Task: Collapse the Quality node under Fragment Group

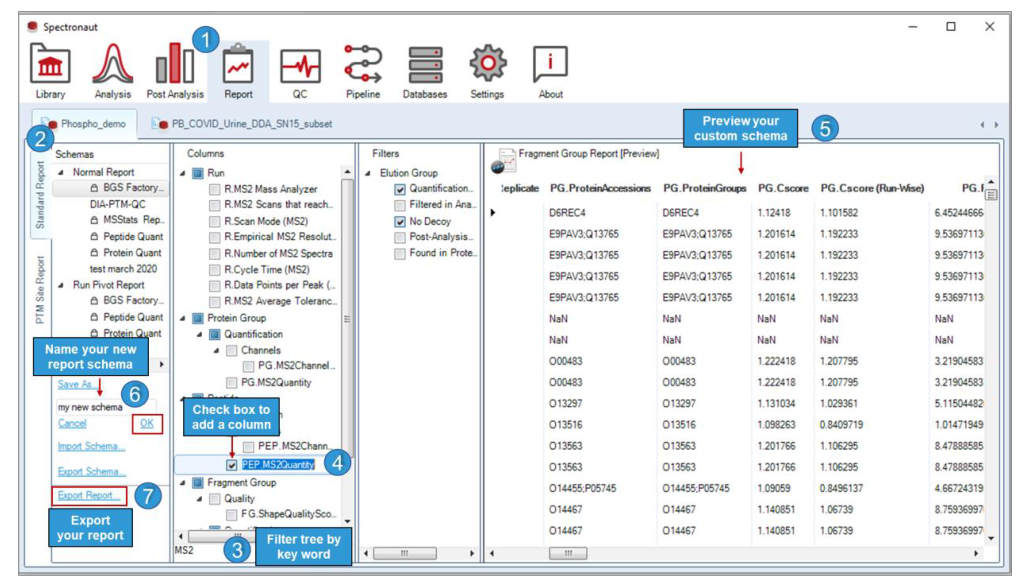Action: click(x=200, y=499)
